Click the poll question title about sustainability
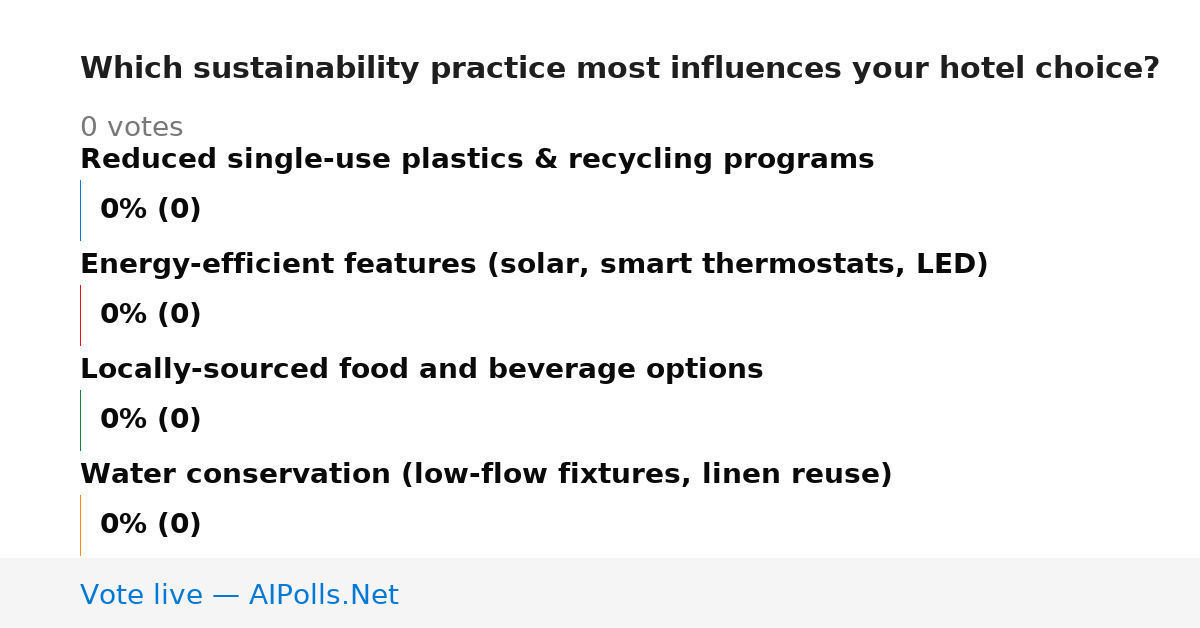Screen dimensions: 1200x628 coord(619,69)
